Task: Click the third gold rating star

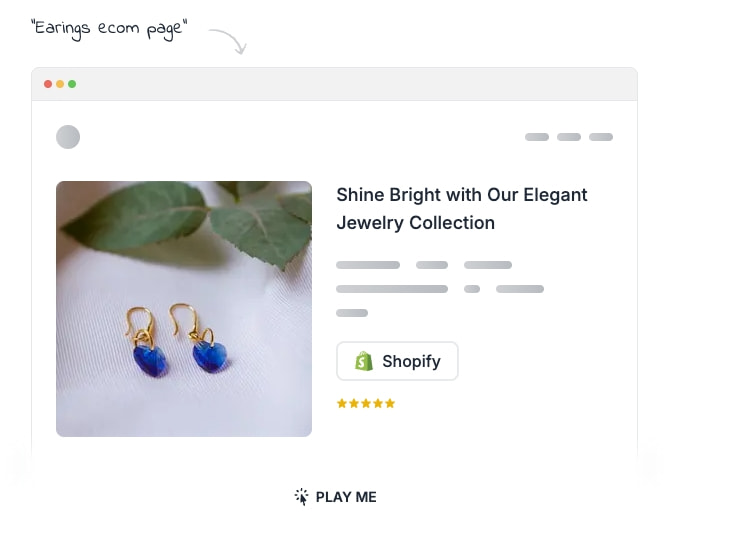Action: pyautogui.click(x=366, y=403)
